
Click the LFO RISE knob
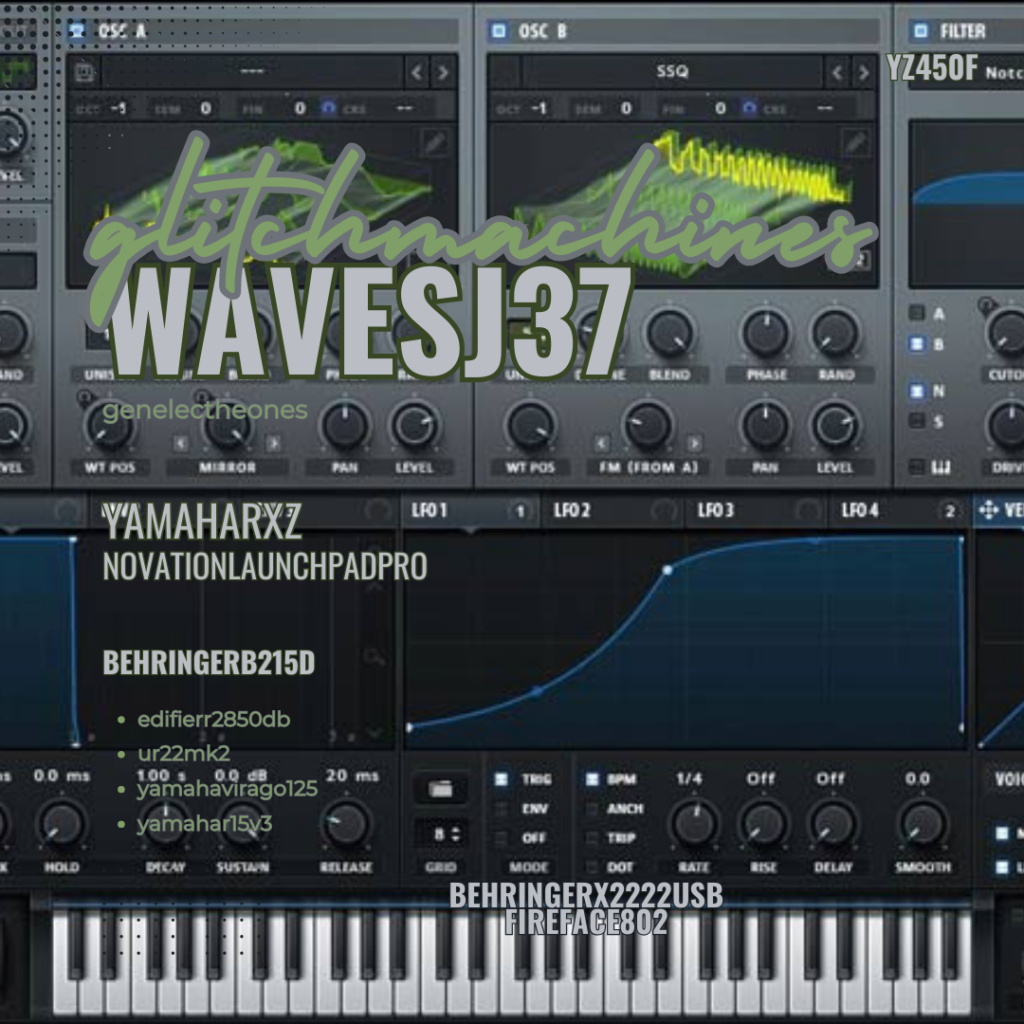pyautogui.click(x=763, y=825)
